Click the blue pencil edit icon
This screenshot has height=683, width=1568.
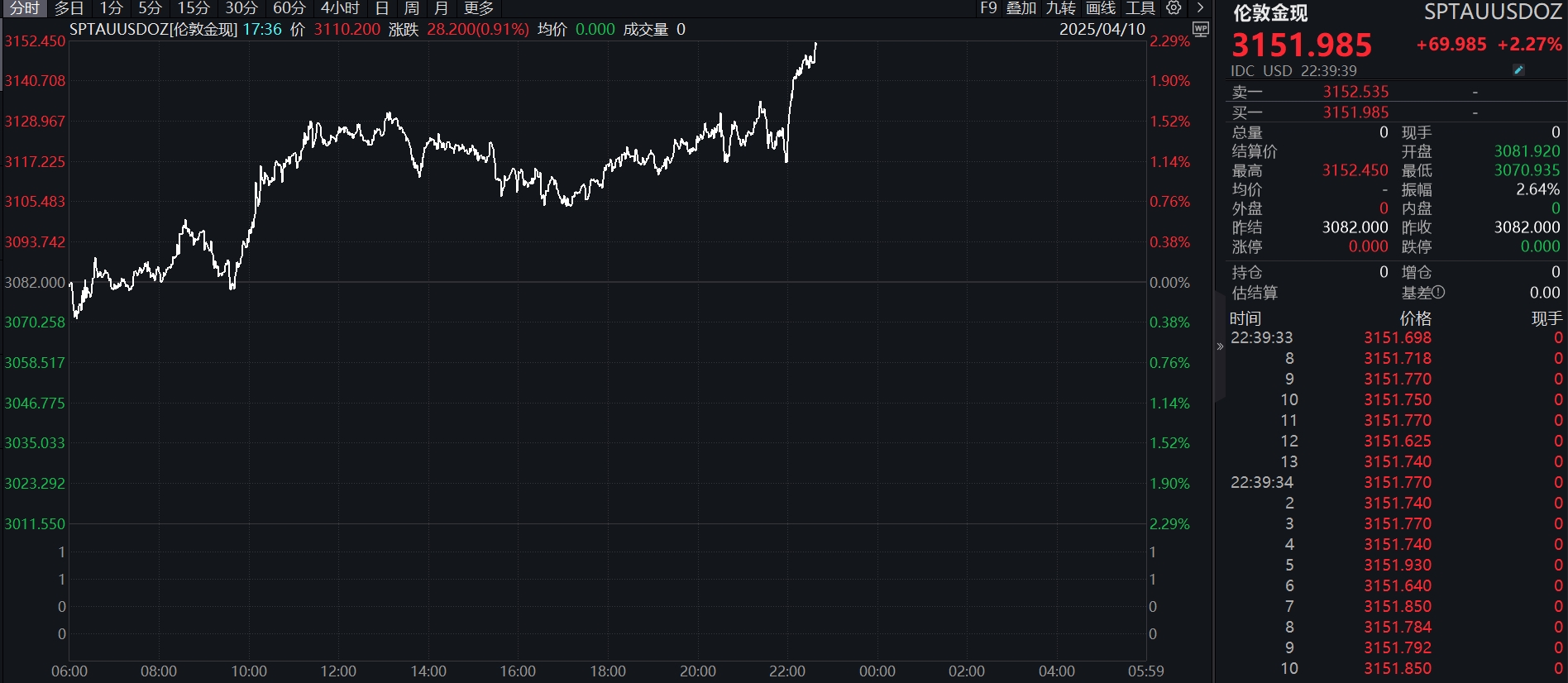click(x=1518, y=70)
